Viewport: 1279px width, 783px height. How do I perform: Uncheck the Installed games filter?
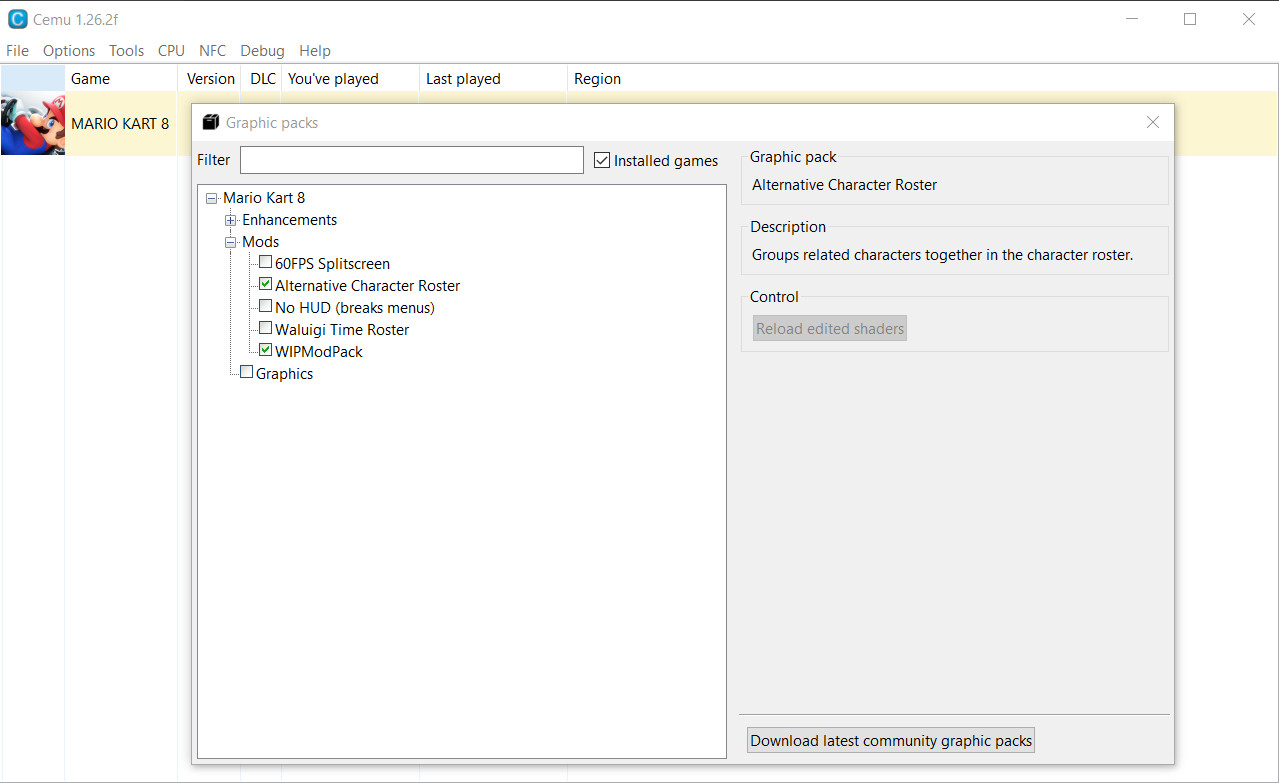click(x=601, y=160)
